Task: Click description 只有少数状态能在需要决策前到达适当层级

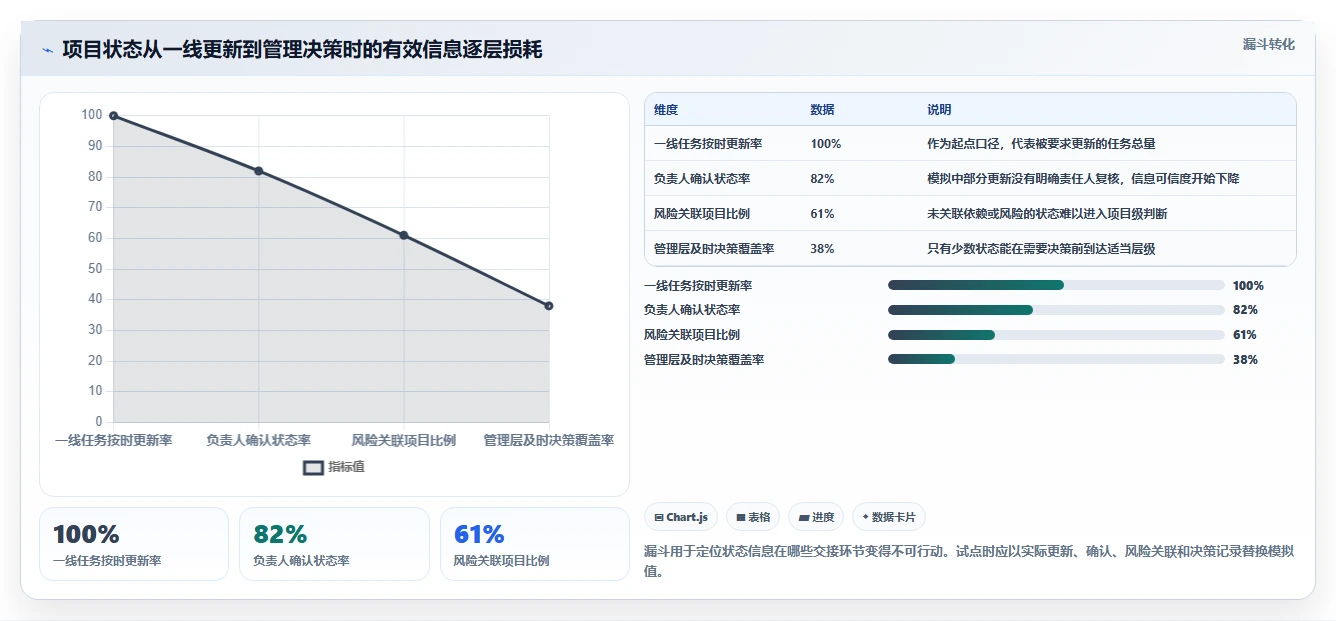Action: tap(1041, 249)
